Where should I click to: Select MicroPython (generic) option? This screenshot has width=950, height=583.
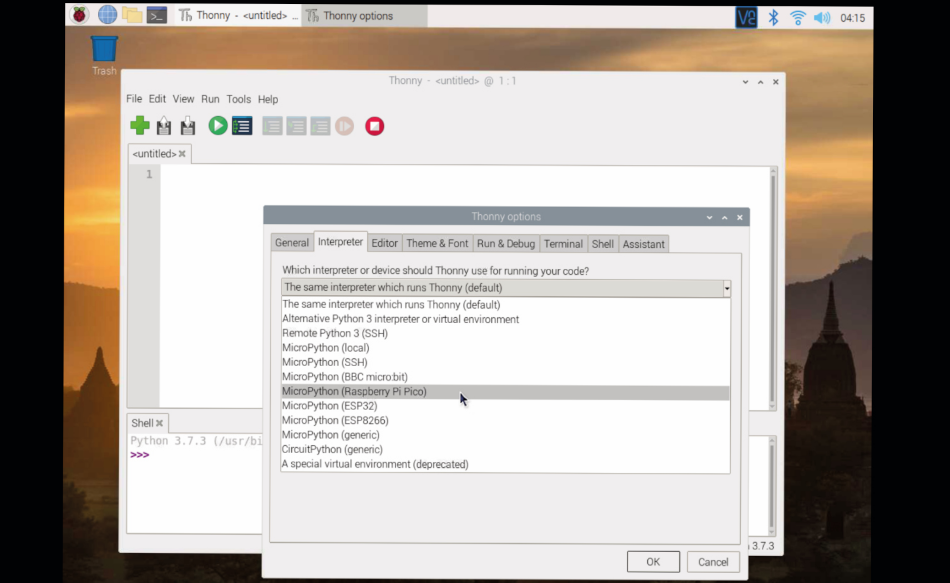[505, 435]
